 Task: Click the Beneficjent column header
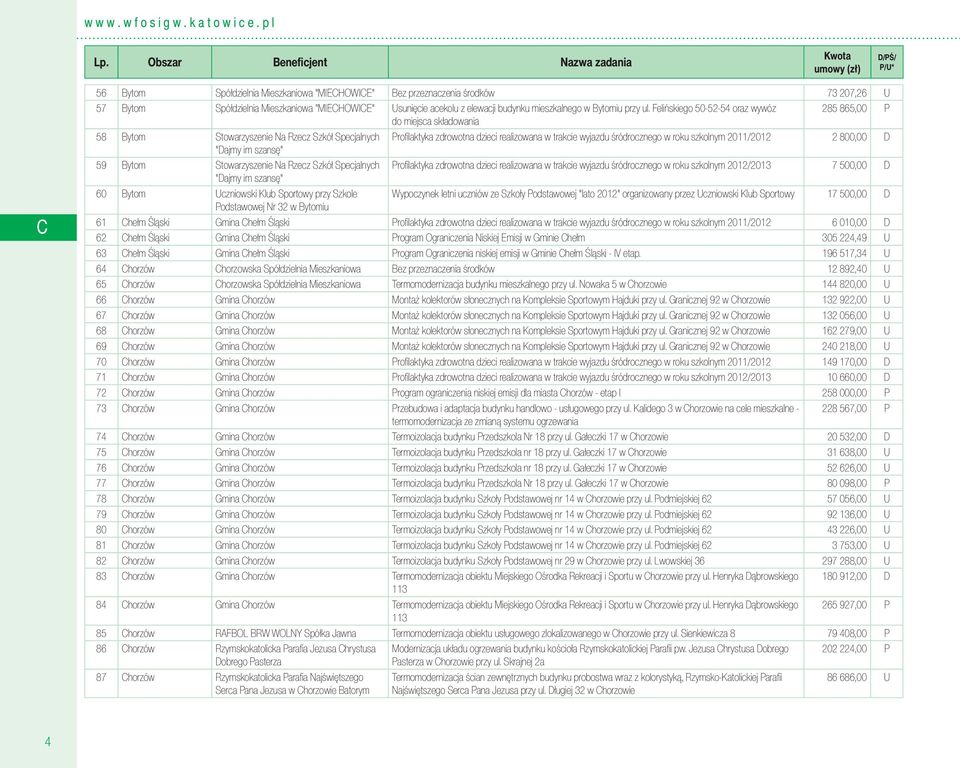tap(300, 62)
